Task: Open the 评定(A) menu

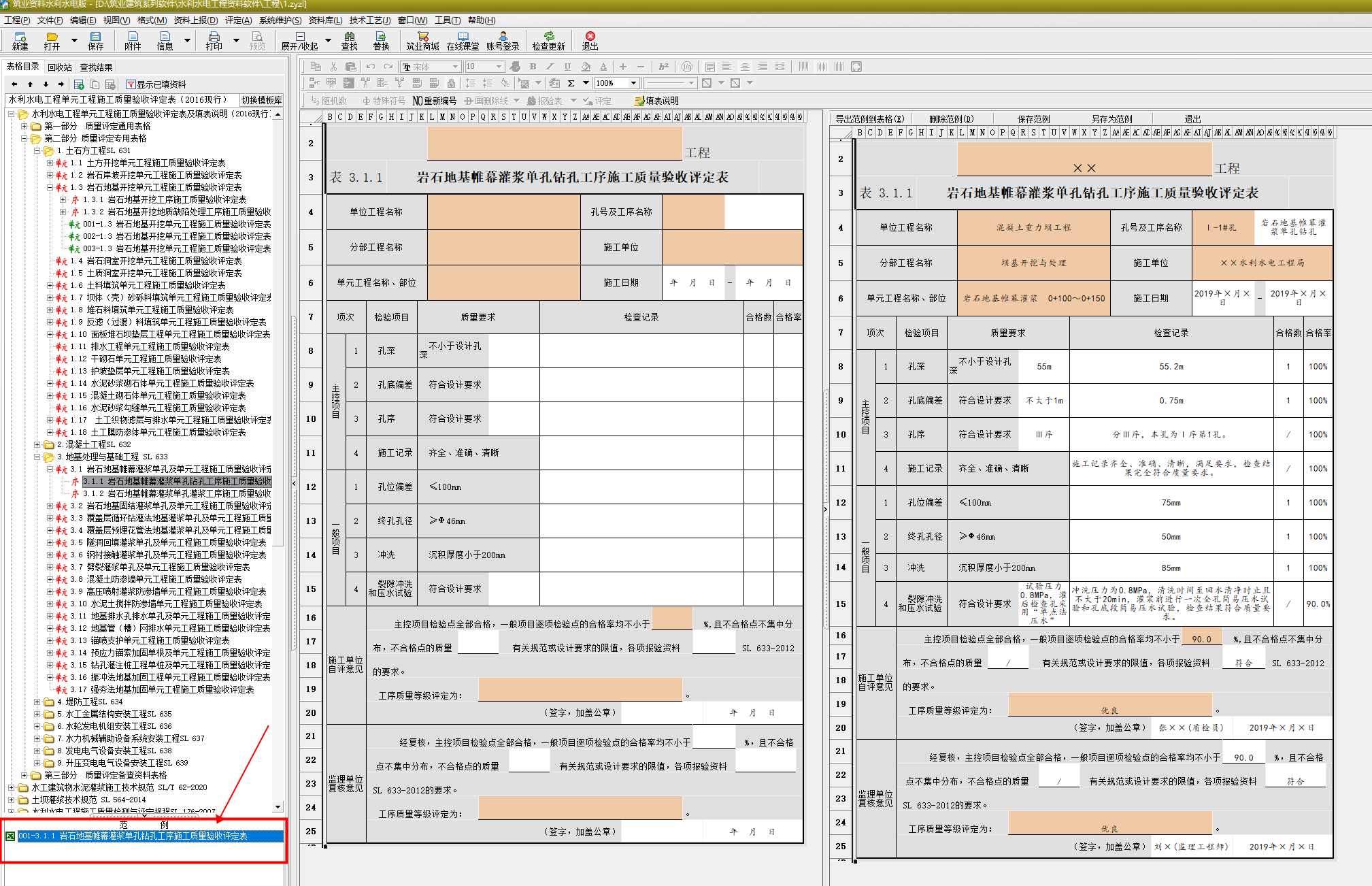Action: [x=239, y=20]
